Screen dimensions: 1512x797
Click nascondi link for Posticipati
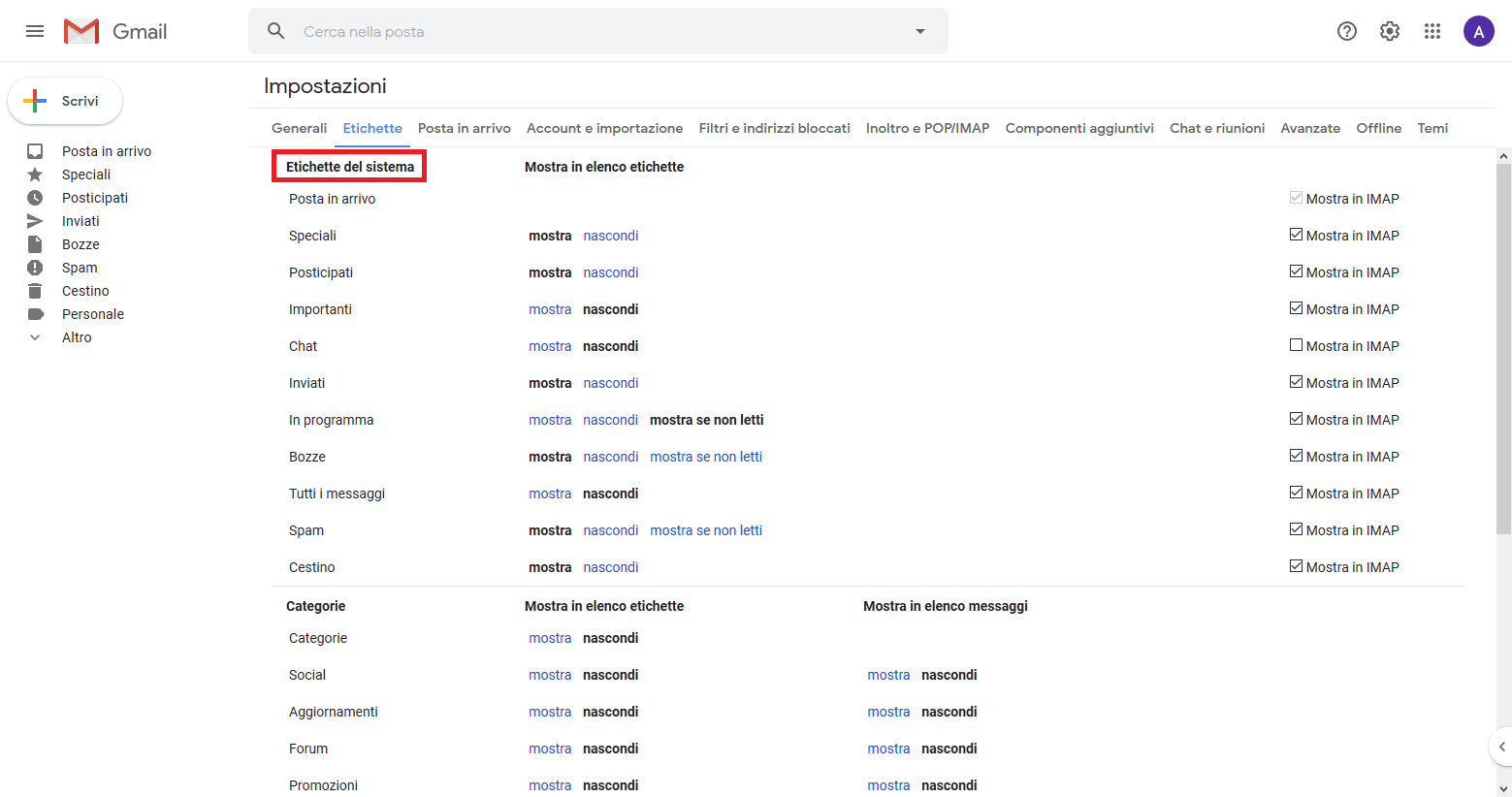pyautogui.click(x=610, y=272)
